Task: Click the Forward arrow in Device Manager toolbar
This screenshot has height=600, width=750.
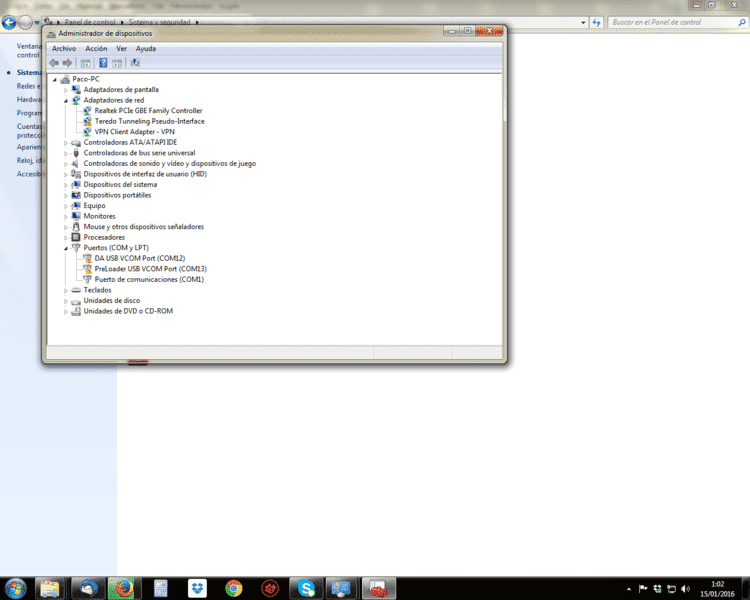Action: (67, 63)
